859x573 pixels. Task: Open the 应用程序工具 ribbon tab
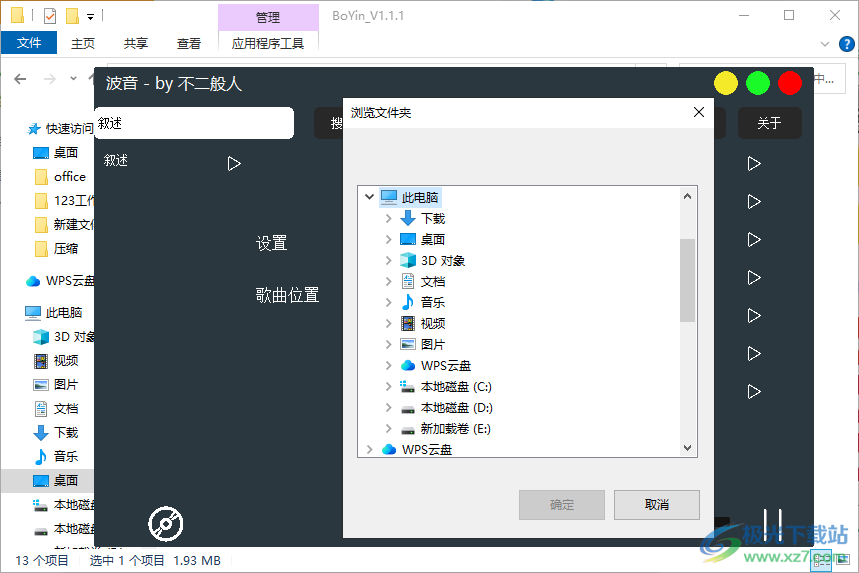(x=268, y=43)
